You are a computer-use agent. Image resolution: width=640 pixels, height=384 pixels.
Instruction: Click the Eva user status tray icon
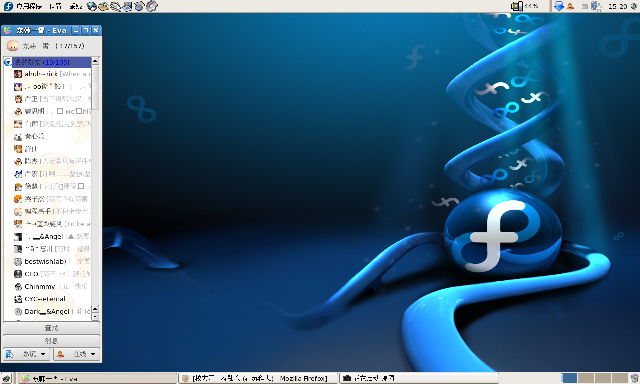point(570,6)
